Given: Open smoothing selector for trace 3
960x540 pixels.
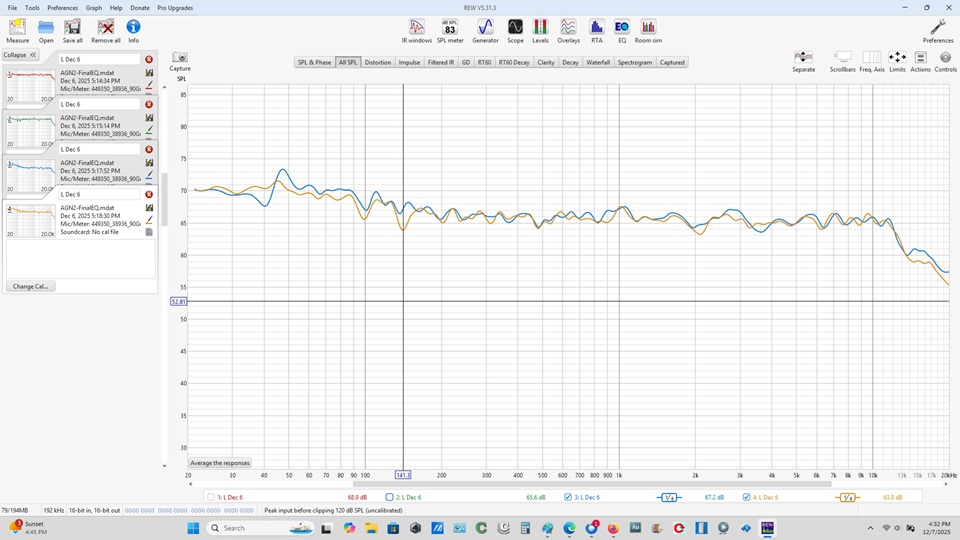Looking at the screenshot, I should 669,497.
